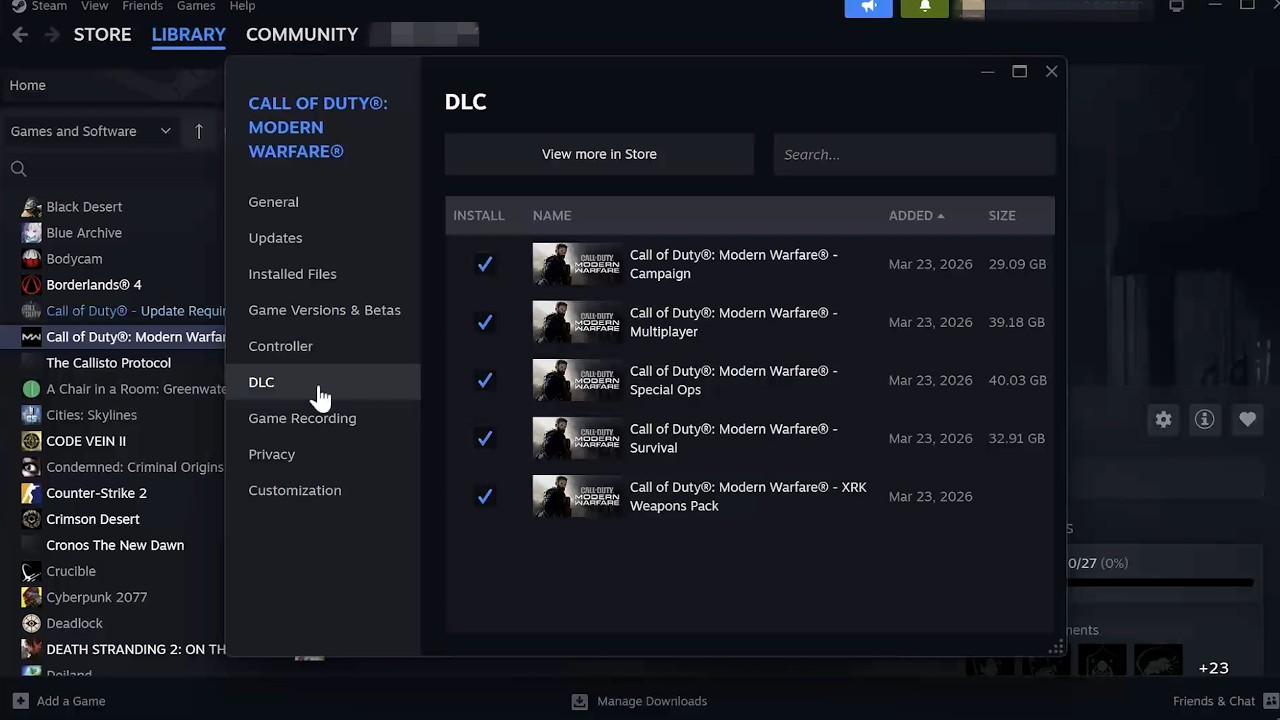Viewport: 1280px width, 720px height.
Task: Open the General settings tab
Action: [x=323, y=202]
